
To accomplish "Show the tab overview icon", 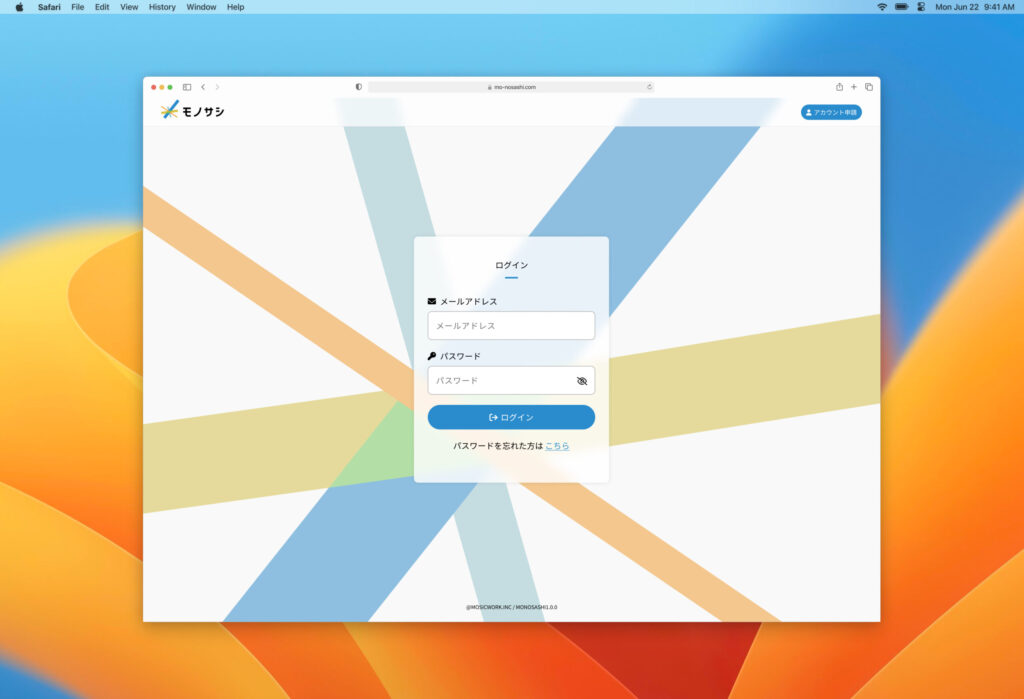I will click(869, 87).
